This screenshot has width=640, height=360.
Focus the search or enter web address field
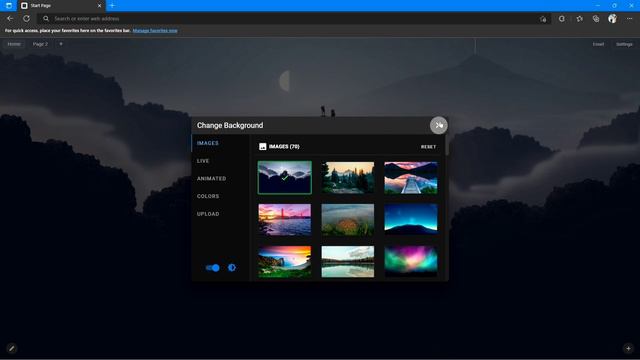point(294,18)
